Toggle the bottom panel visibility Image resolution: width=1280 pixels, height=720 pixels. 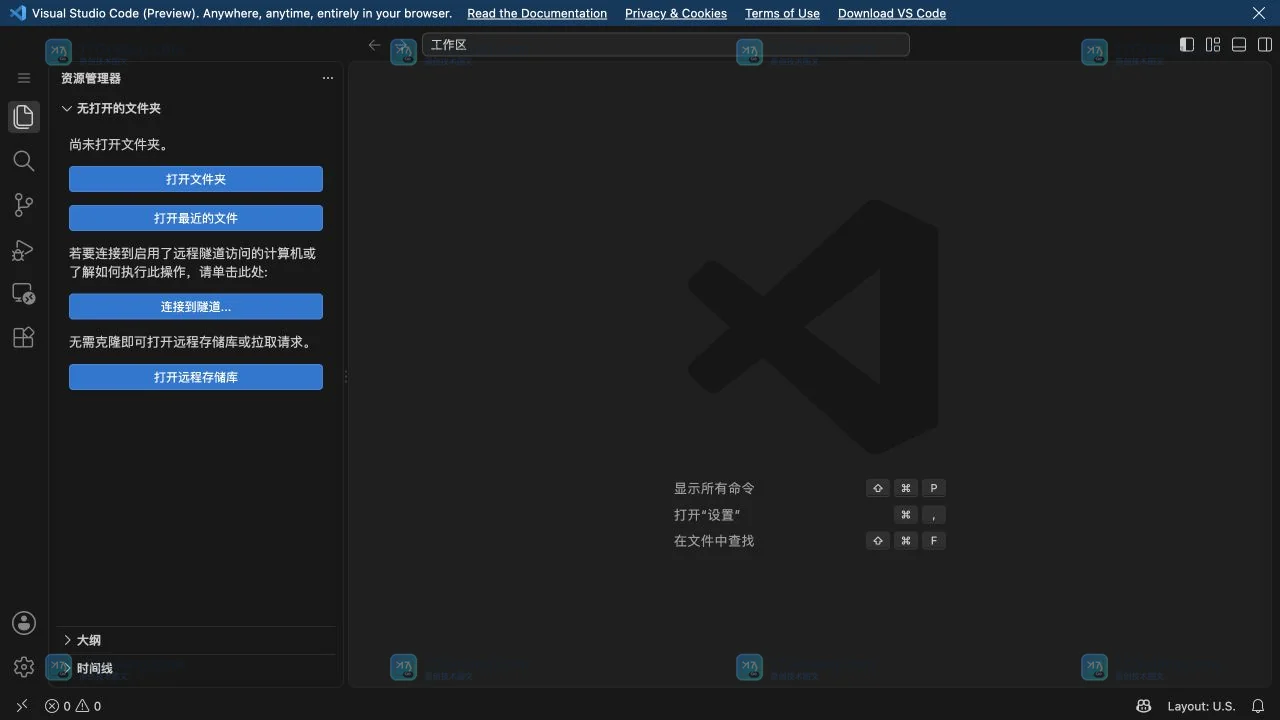click(1239, 45)
